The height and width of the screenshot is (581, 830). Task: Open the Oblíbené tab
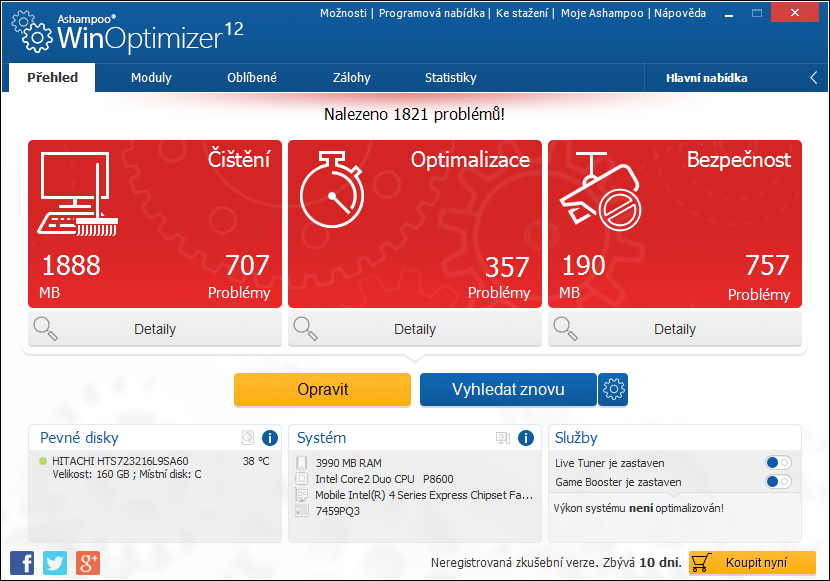tap(252, 78)
